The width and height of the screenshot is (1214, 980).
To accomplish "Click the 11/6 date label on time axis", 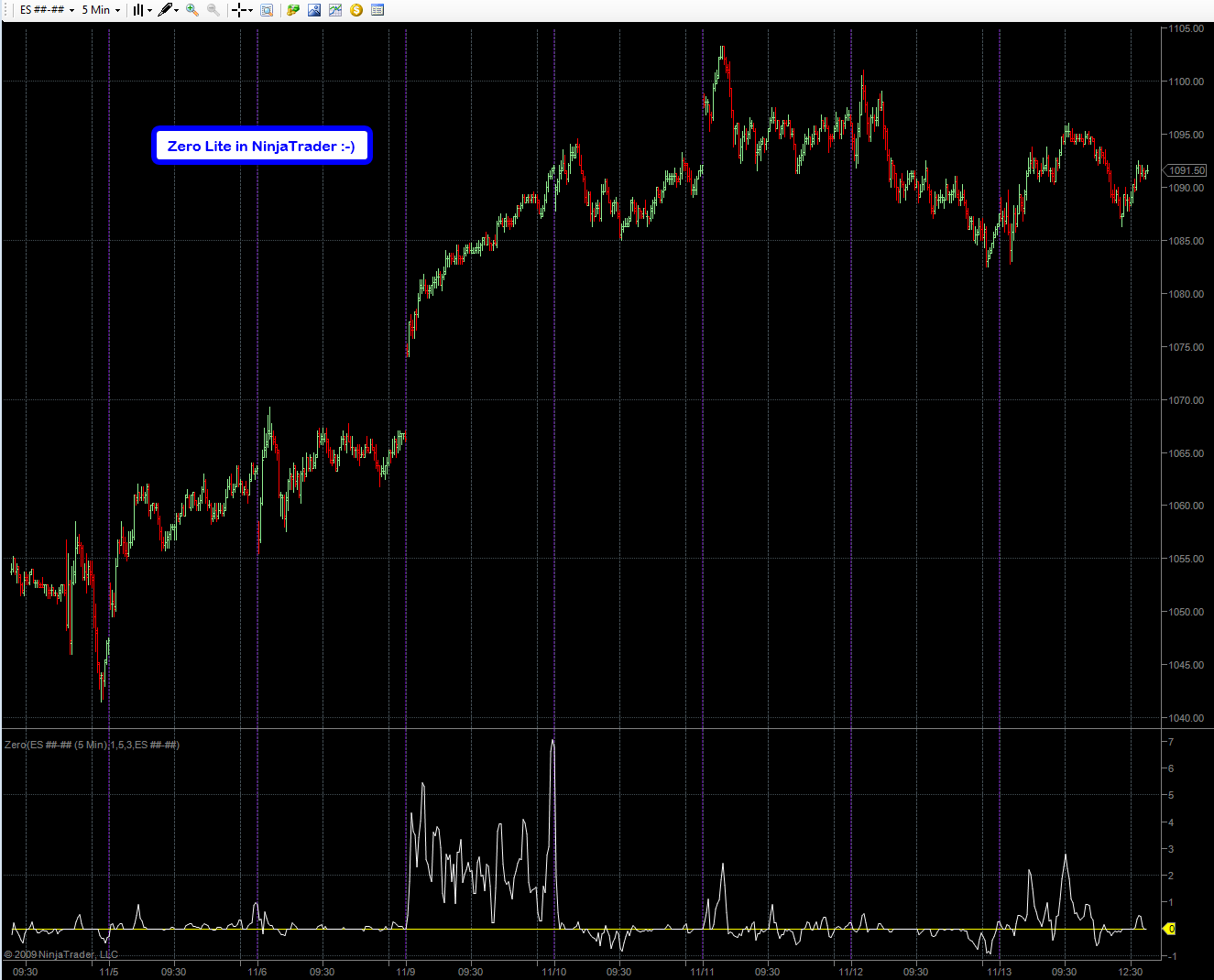I will click(257, 972).
